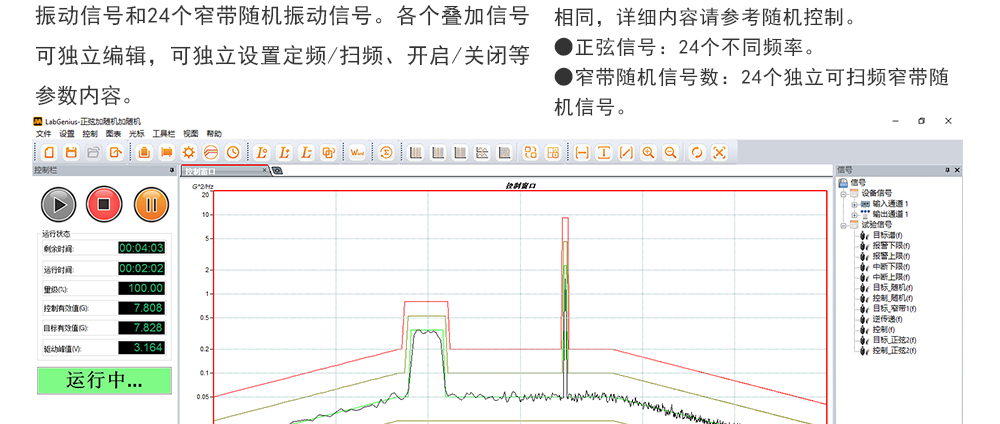Click the gray play button

click(x=59, y=205)
